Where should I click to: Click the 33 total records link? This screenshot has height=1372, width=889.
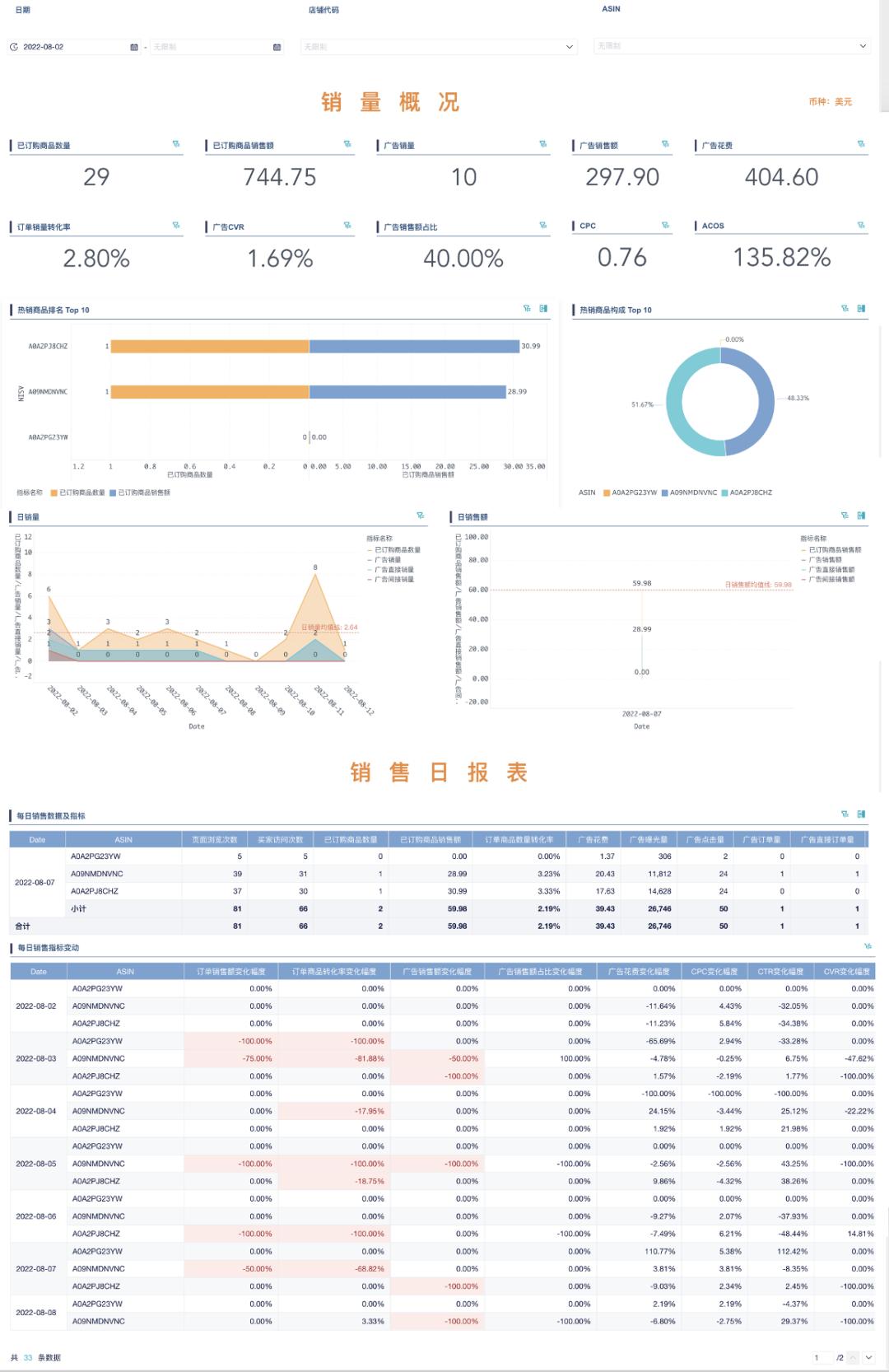click(x=28, y=1357)
